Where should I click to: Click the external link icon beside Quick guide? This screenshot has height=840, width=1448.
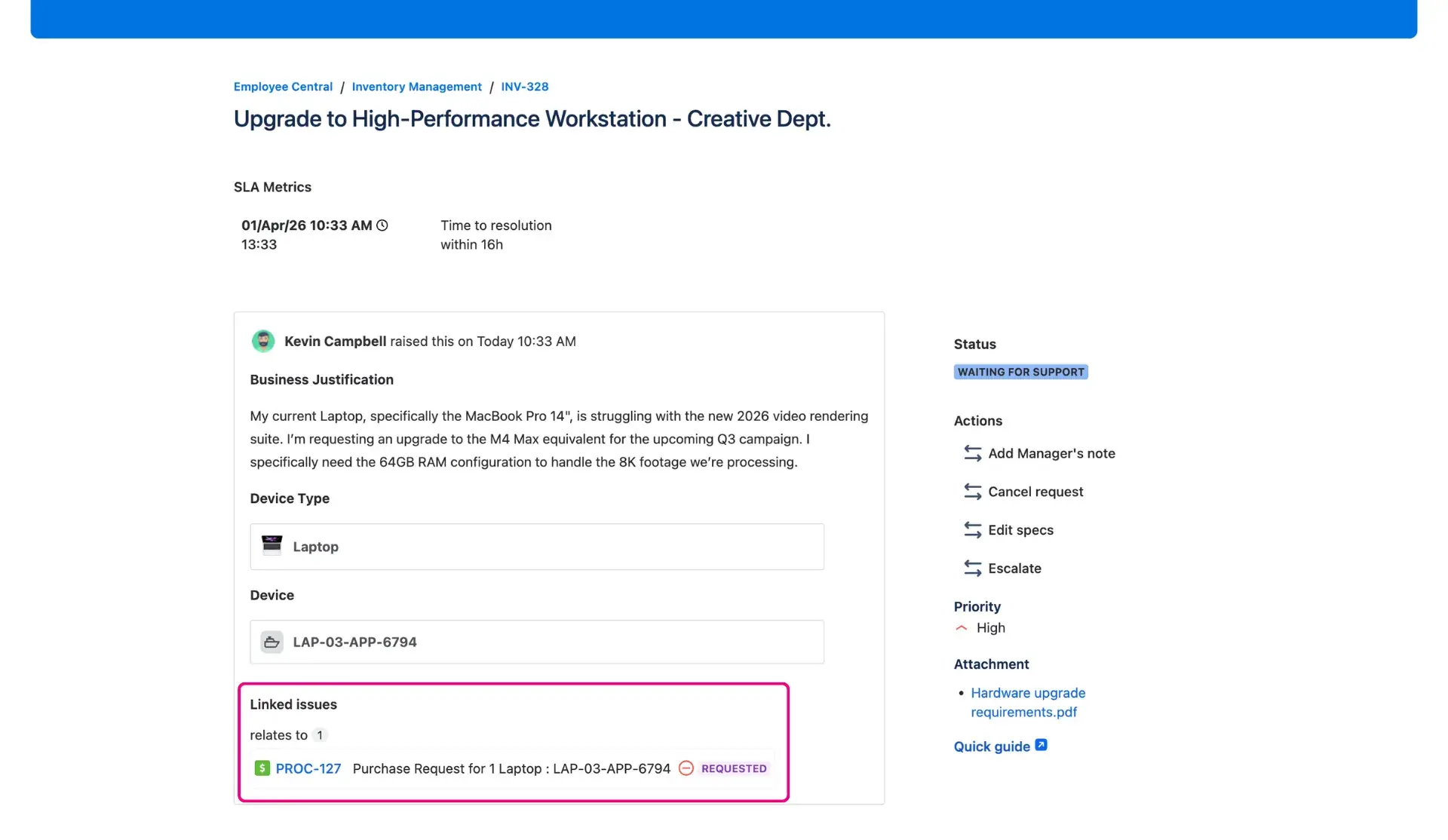1042,744
